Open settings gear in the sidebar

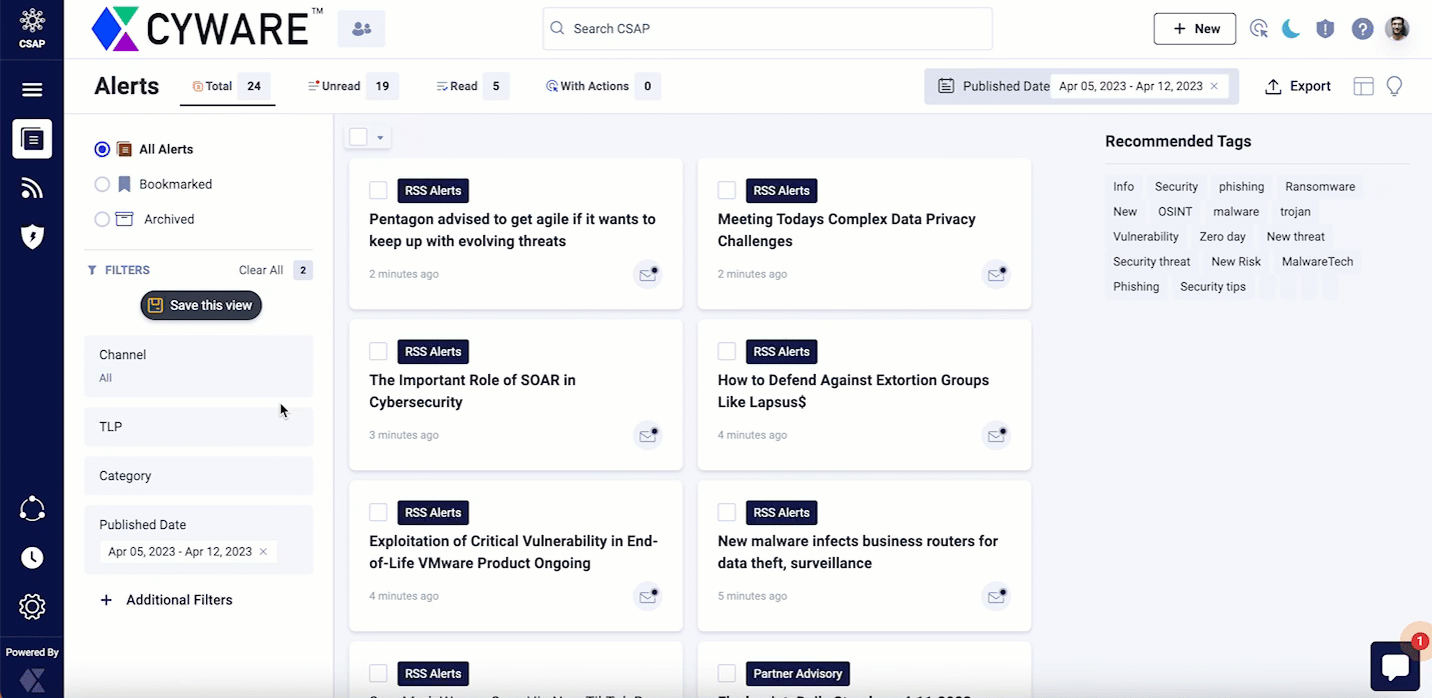pyautogui.click(x=32, y=606)
